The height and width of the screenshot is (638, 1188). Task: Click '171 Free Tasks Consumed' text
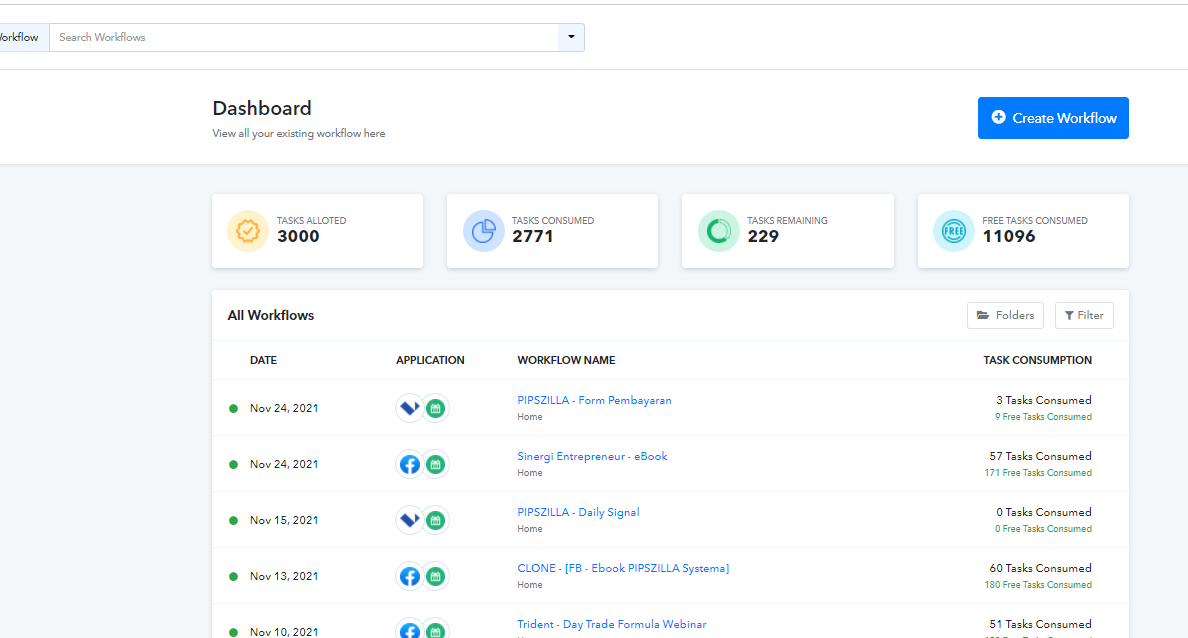coord(1038,473)
